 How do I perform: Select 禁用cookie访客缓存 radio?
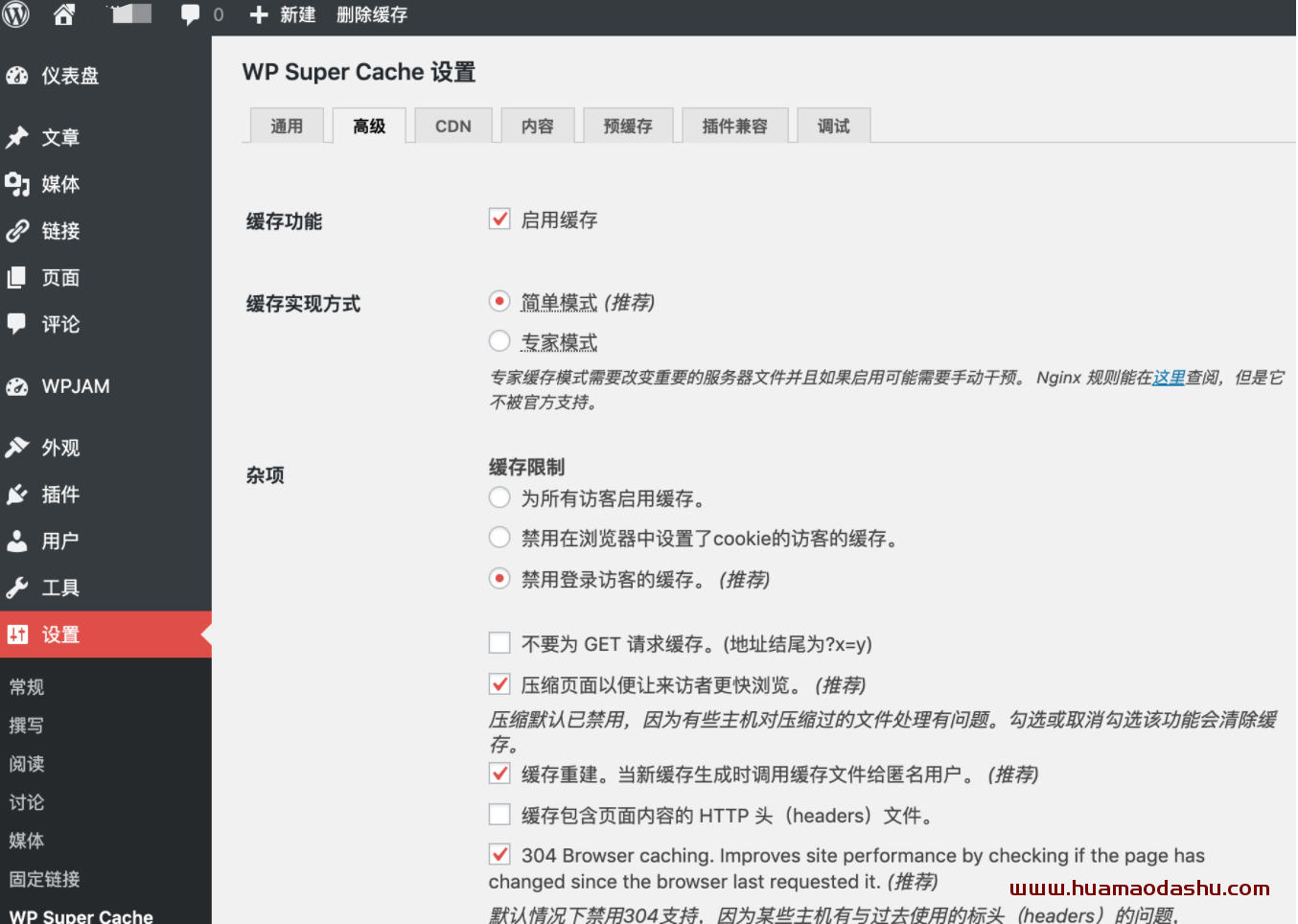(499, 538)
